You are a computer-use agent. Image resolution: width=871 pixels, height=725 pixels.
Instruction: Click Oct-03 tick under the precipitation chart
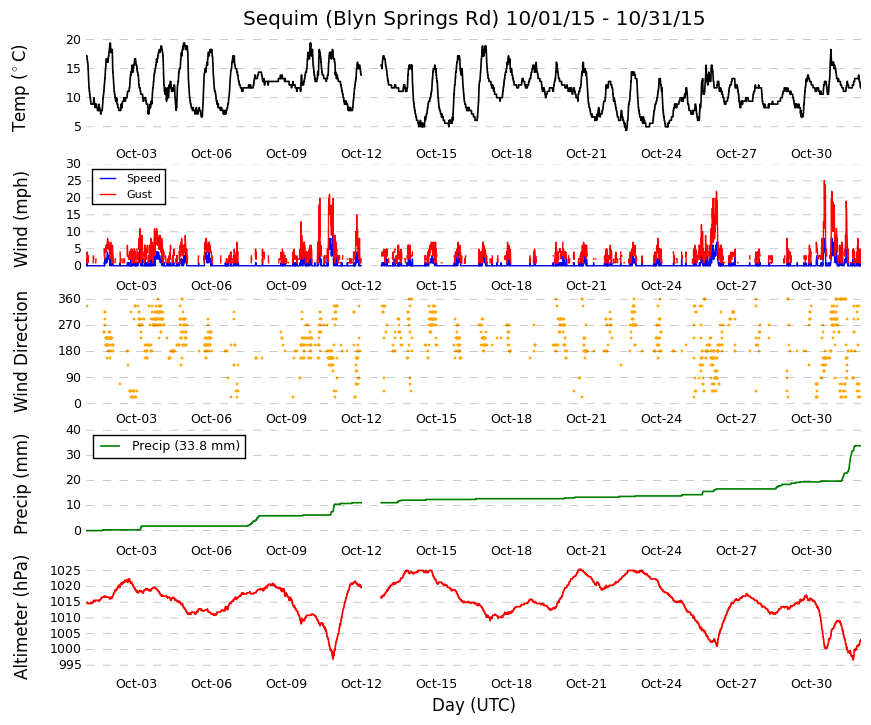pos(136,551)
